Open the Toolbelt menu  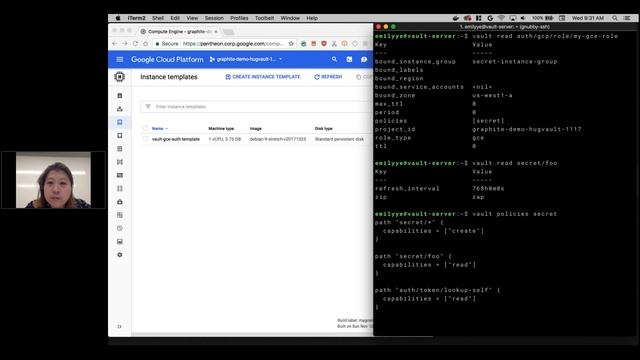[x=264, y=18]
